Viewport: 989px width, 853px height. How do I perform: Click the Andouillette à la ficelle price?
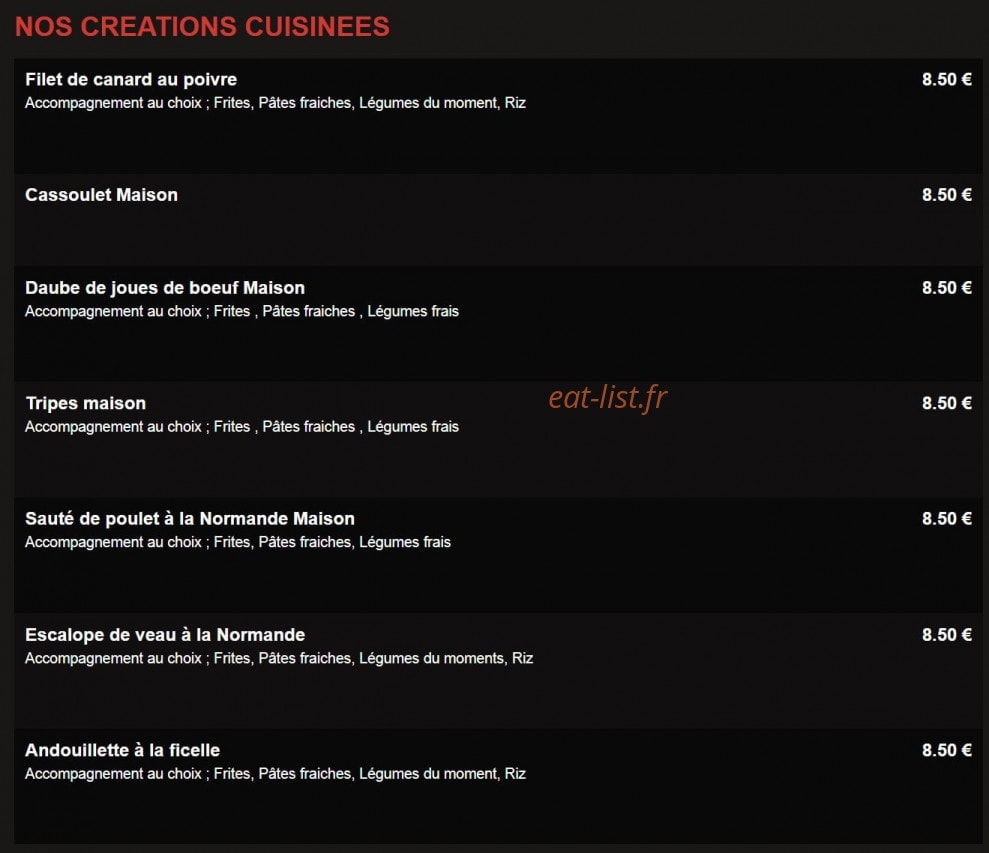click(947, 750)
